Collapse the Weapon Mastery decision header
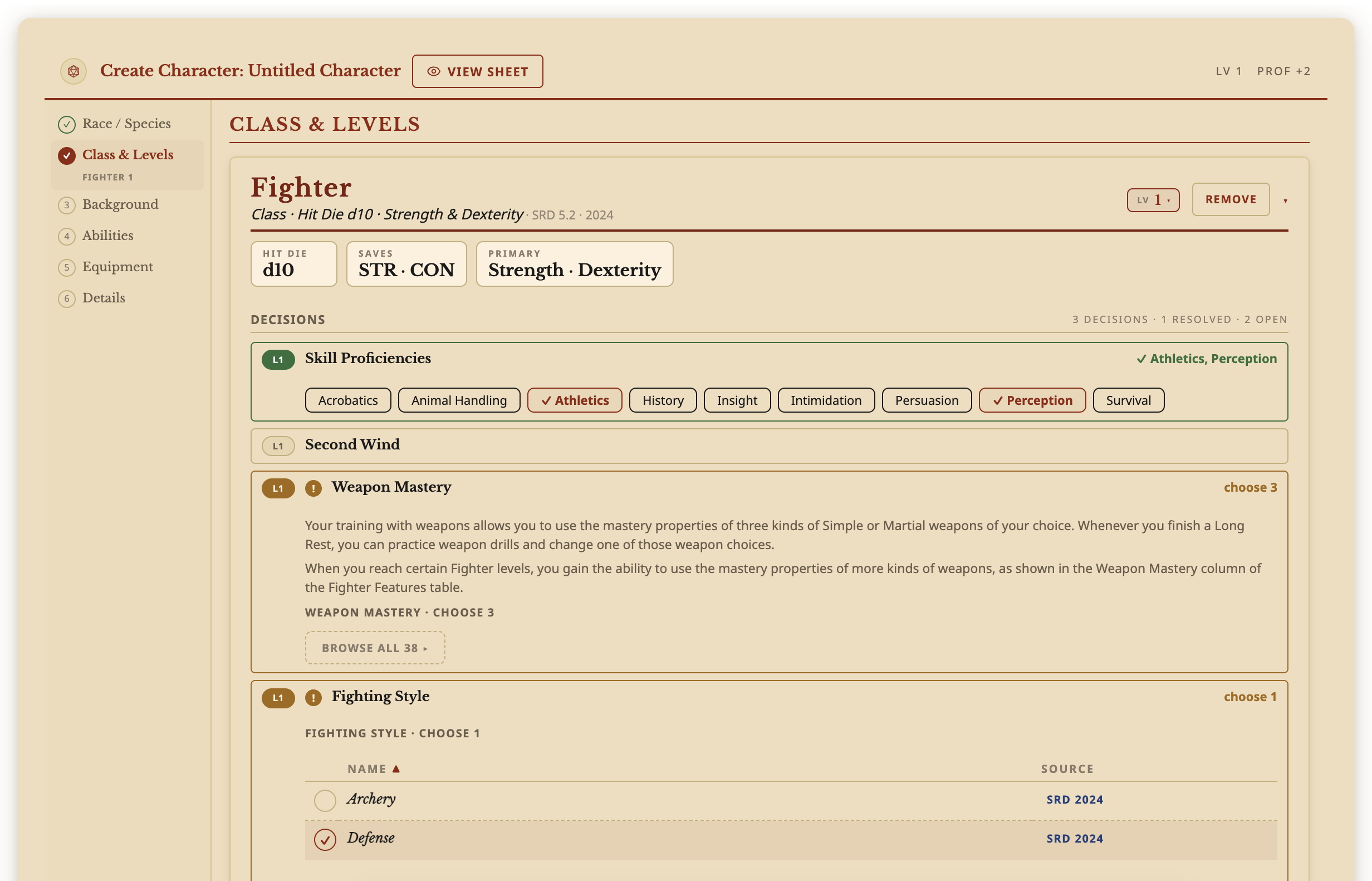The image size is (1372, 881). coord(769,487)
